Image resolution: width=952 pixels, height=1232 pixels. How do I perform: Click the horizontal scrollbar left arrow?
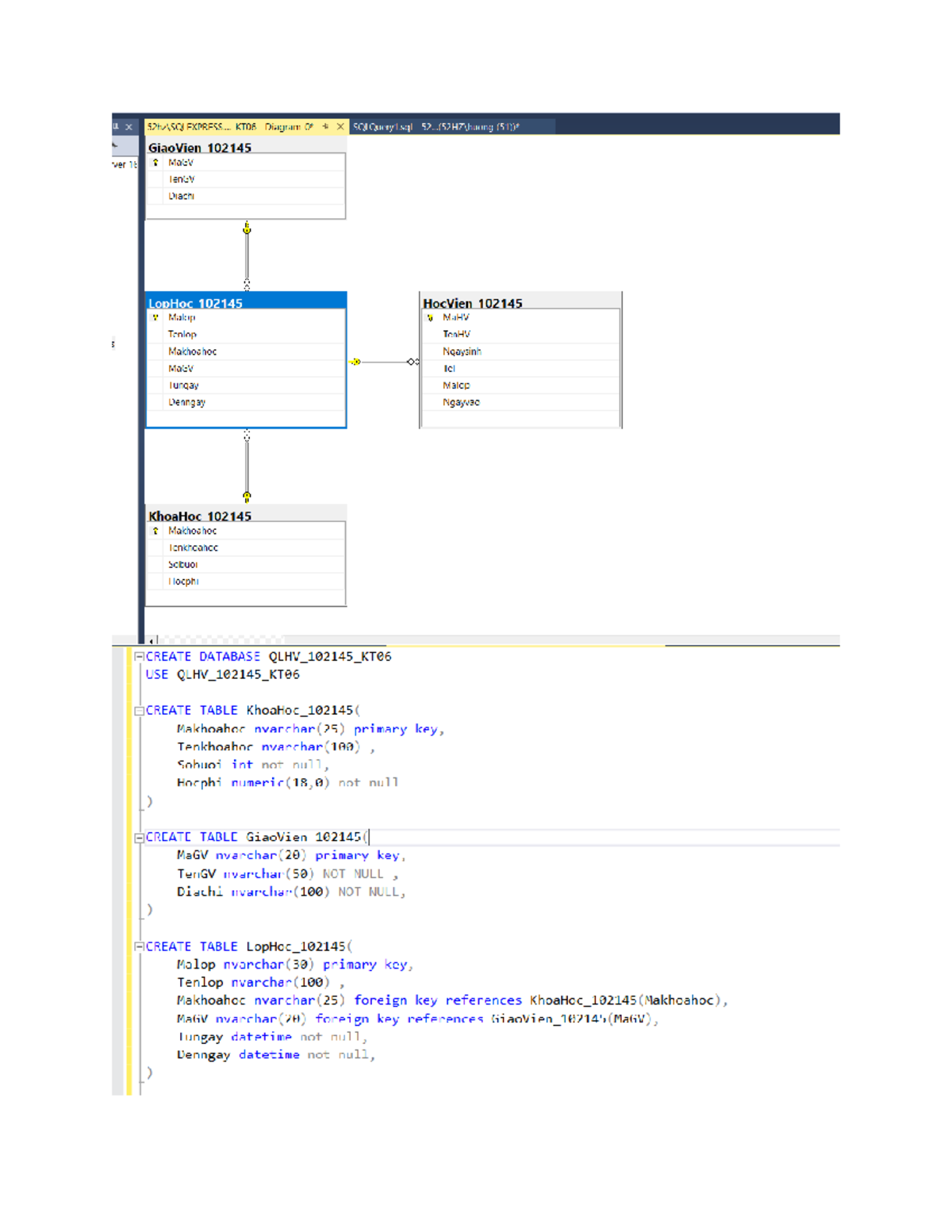point(151,640)
